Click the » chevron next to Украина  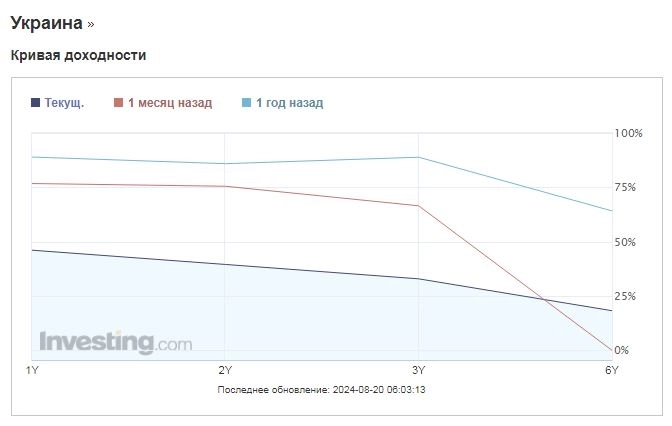91,23
